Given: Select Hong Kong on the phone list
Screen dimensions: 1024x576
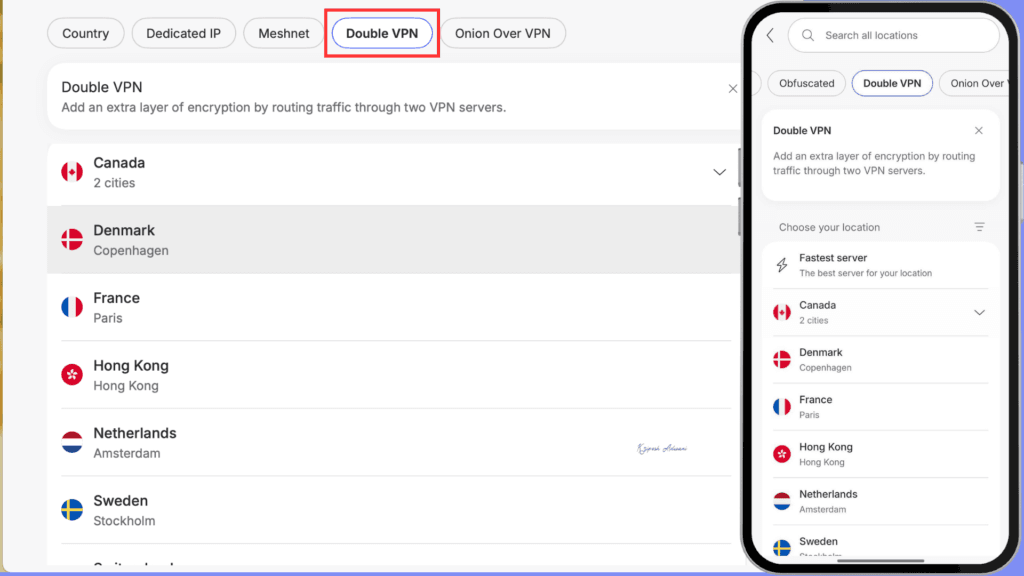Looking at the screenshot, I should (880, 455).
